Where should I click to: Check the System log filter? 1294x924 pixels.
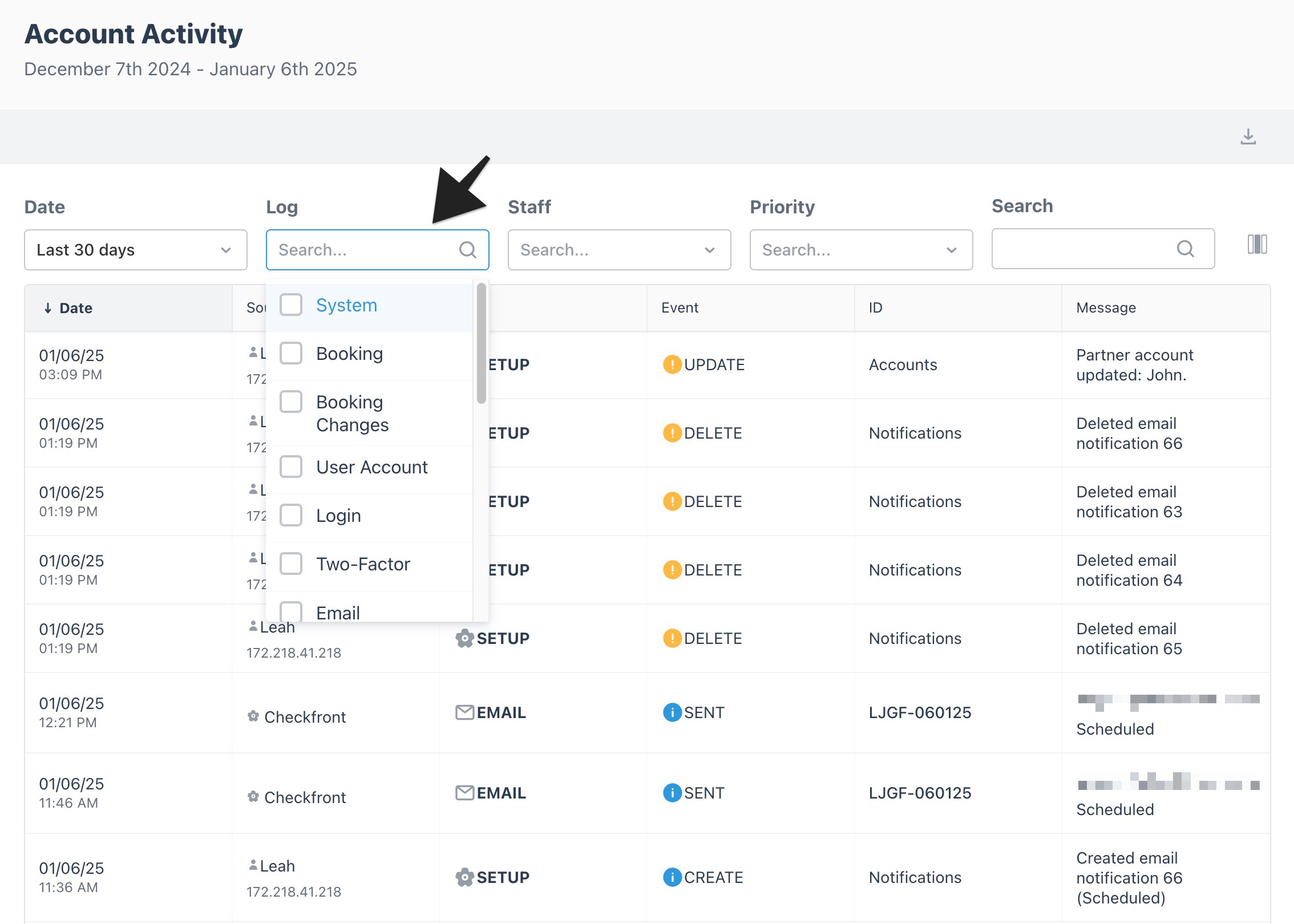291,305
